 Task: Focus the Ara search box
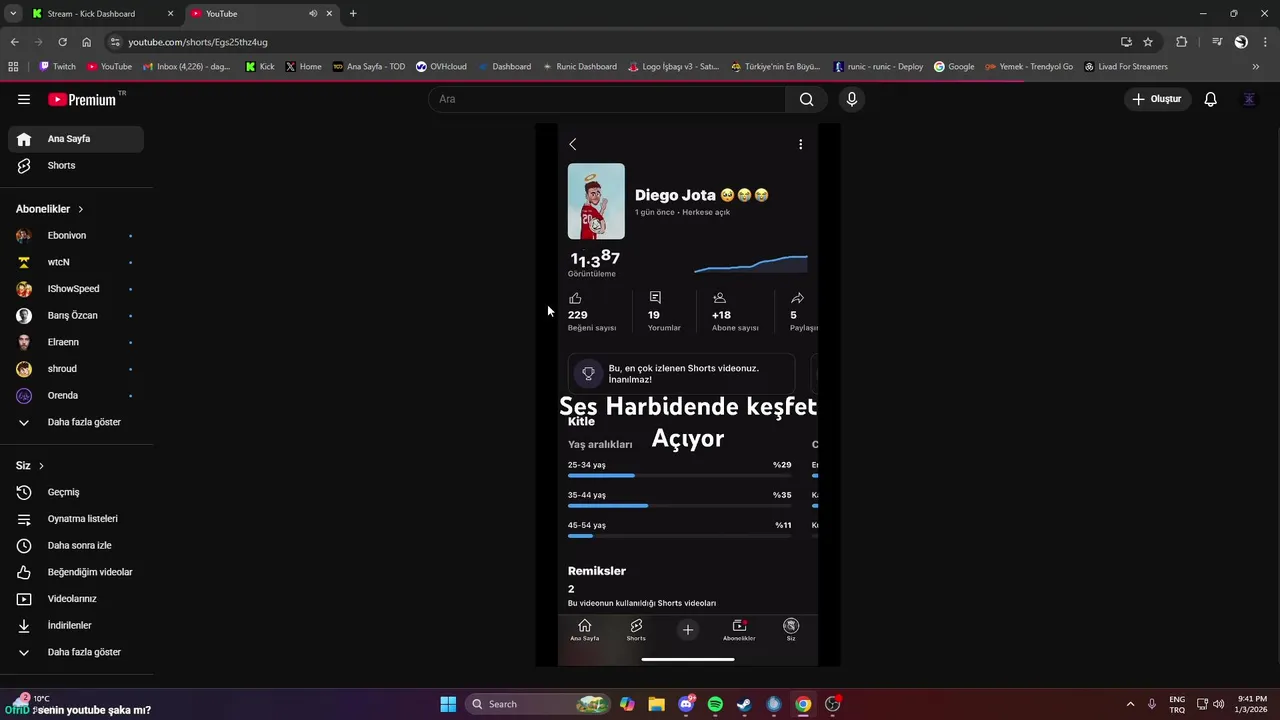(x=607, y=99)
